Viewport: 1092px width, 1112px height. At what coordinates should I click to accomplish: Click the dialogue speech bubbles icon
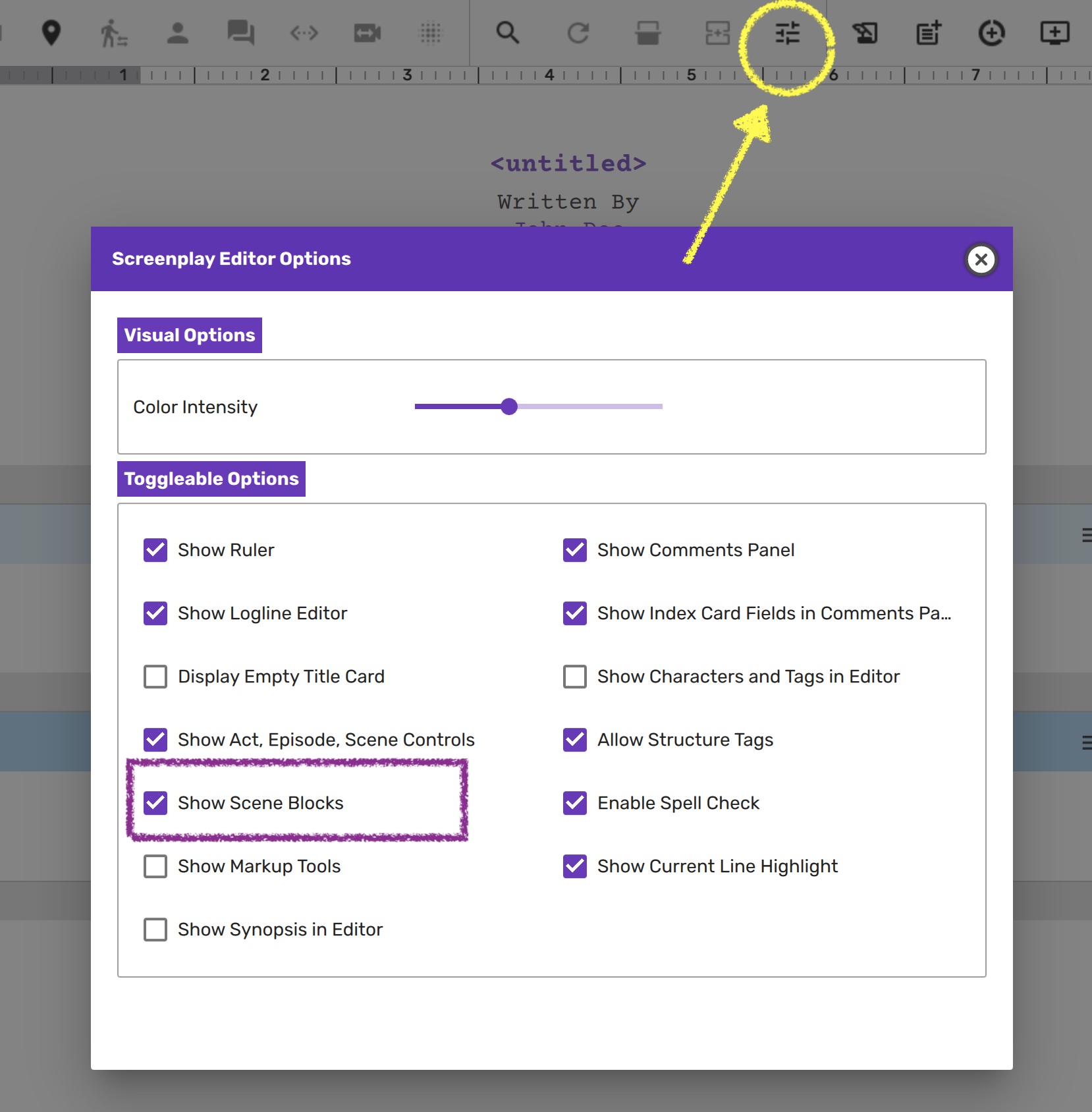240,32
